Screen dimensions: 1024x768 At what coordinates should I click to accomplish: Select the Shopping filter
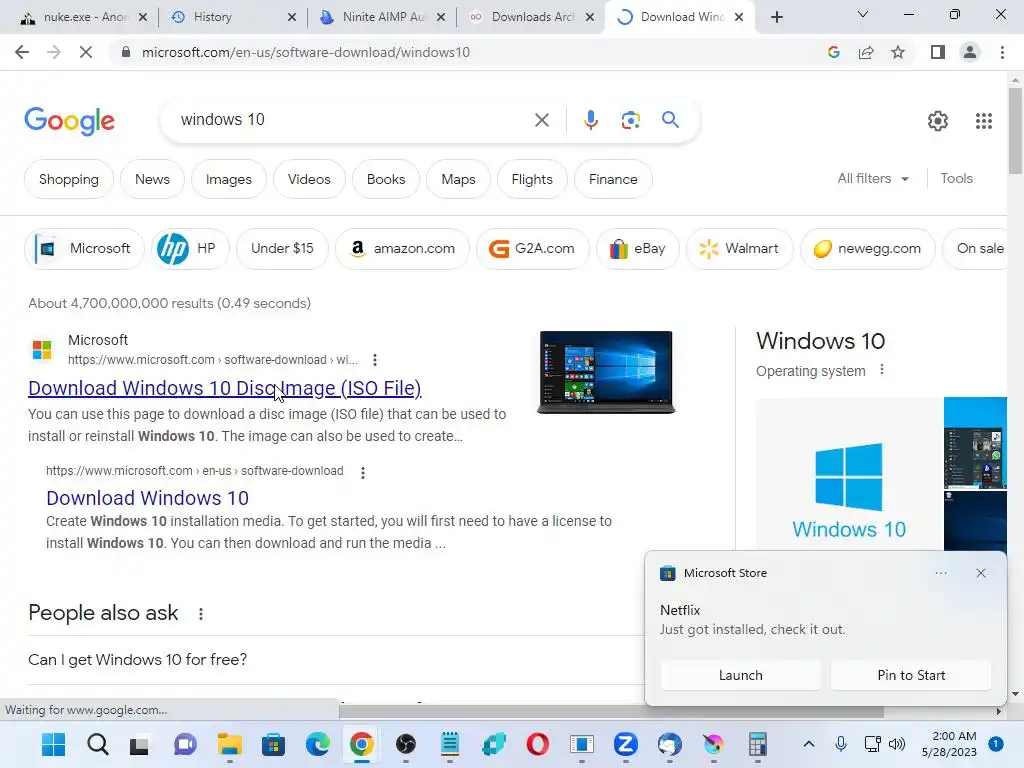click(69, 180)
